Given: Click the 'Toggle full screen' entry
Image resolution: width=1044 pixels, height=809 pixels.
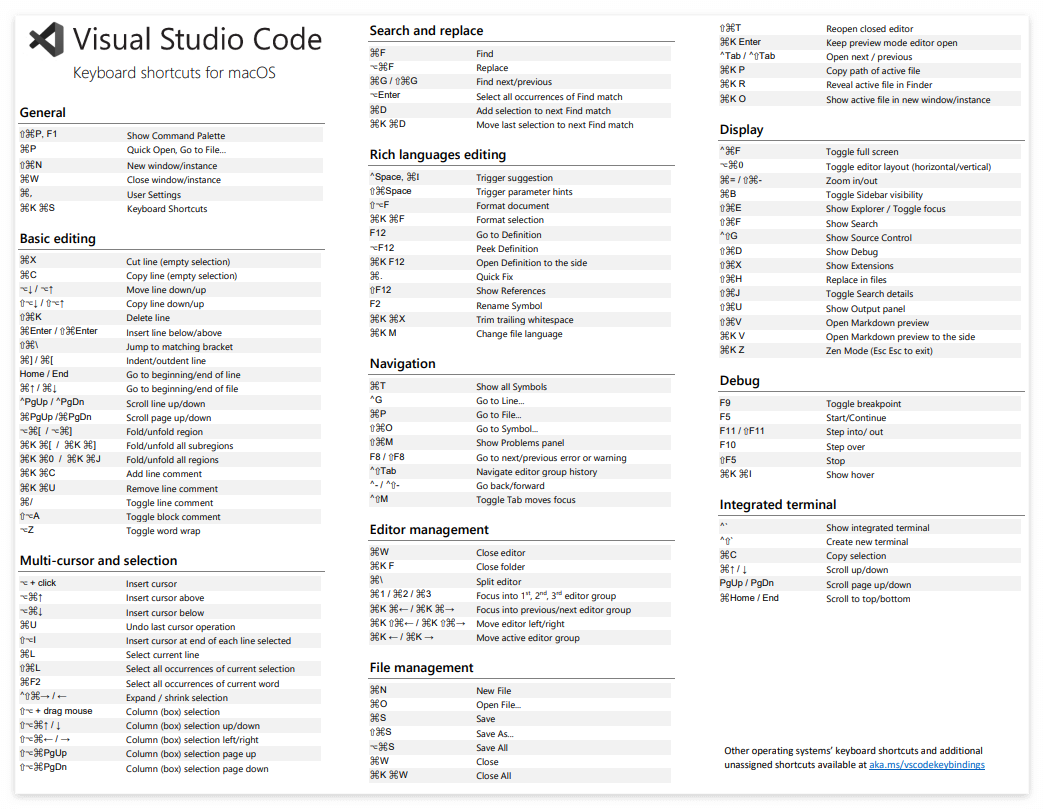Looking at the screenshot, I should [x=862, y=152].
